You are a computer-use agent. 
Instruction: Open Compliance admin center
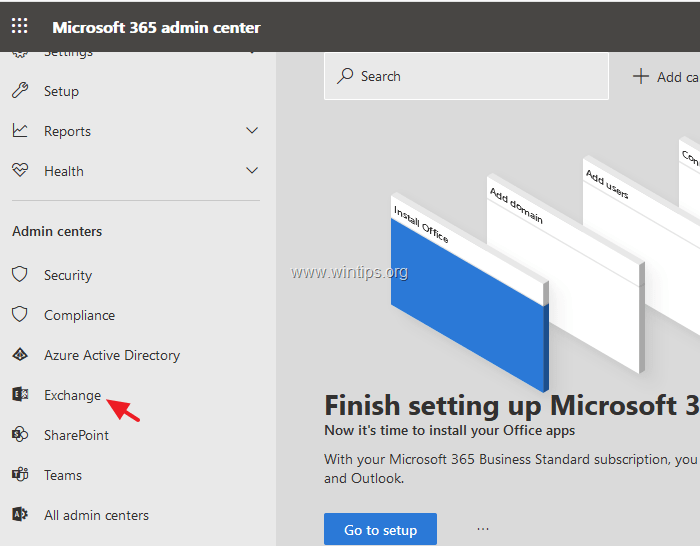click(79, 316)
